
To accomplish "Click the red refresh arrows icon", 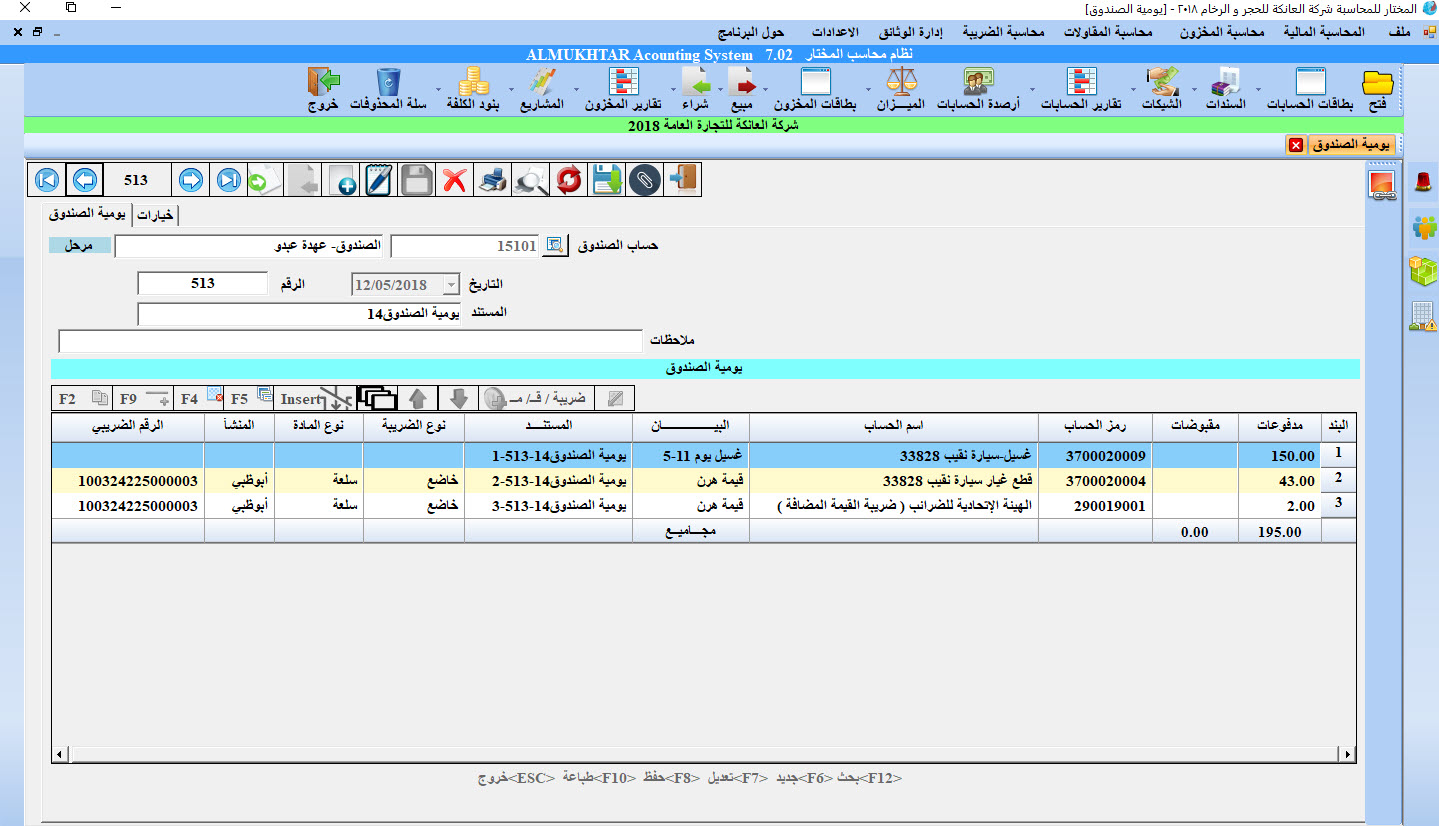I will pyautogui.click(x=569, y=180).
